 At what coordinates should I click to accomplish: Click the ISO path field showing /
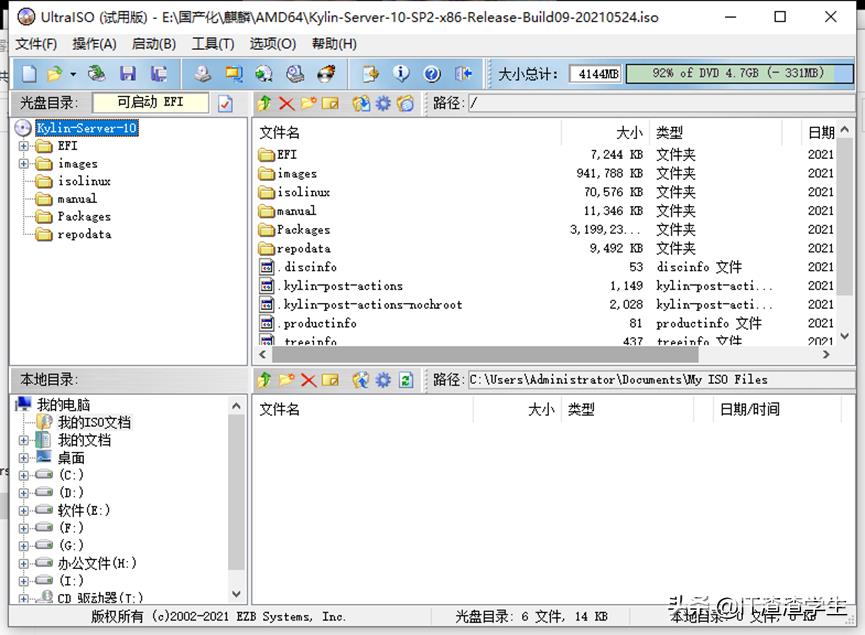(660, 103)
